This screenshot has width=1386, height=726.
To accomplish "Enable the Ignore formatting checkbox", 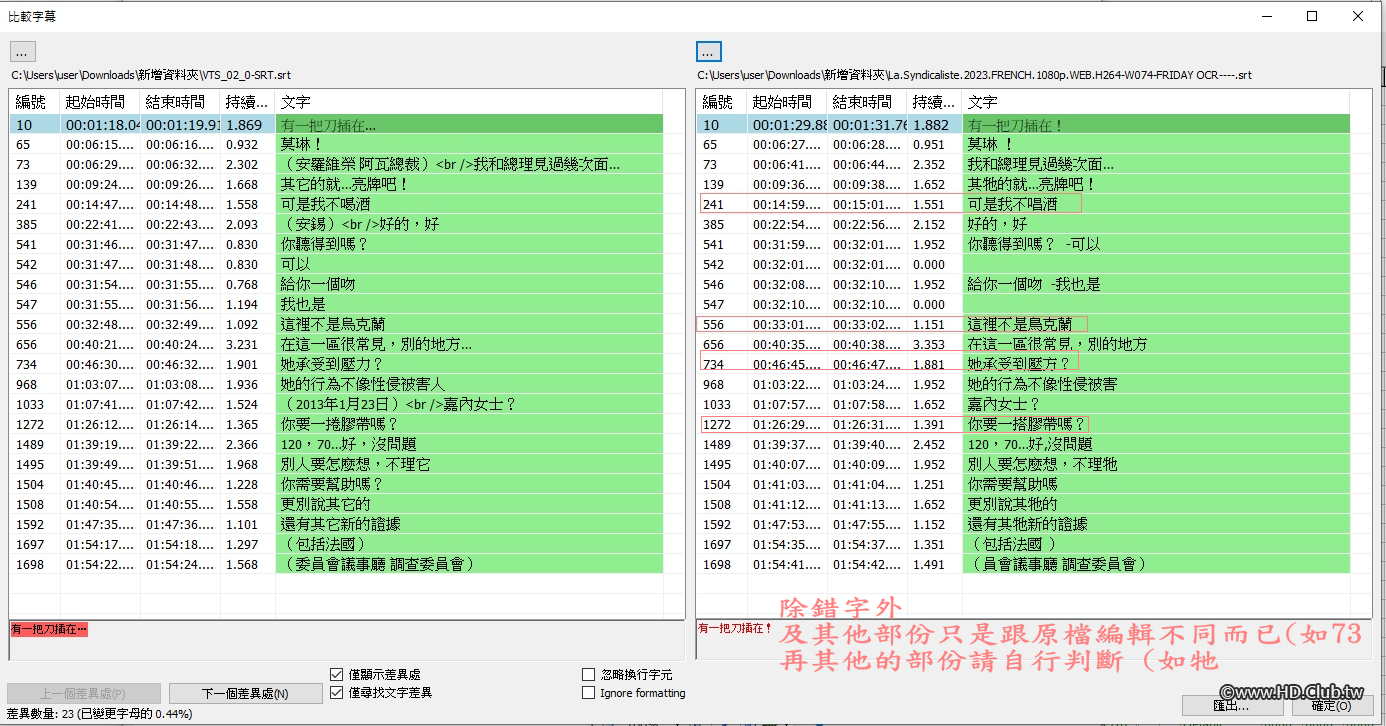I will click(588, 693).
